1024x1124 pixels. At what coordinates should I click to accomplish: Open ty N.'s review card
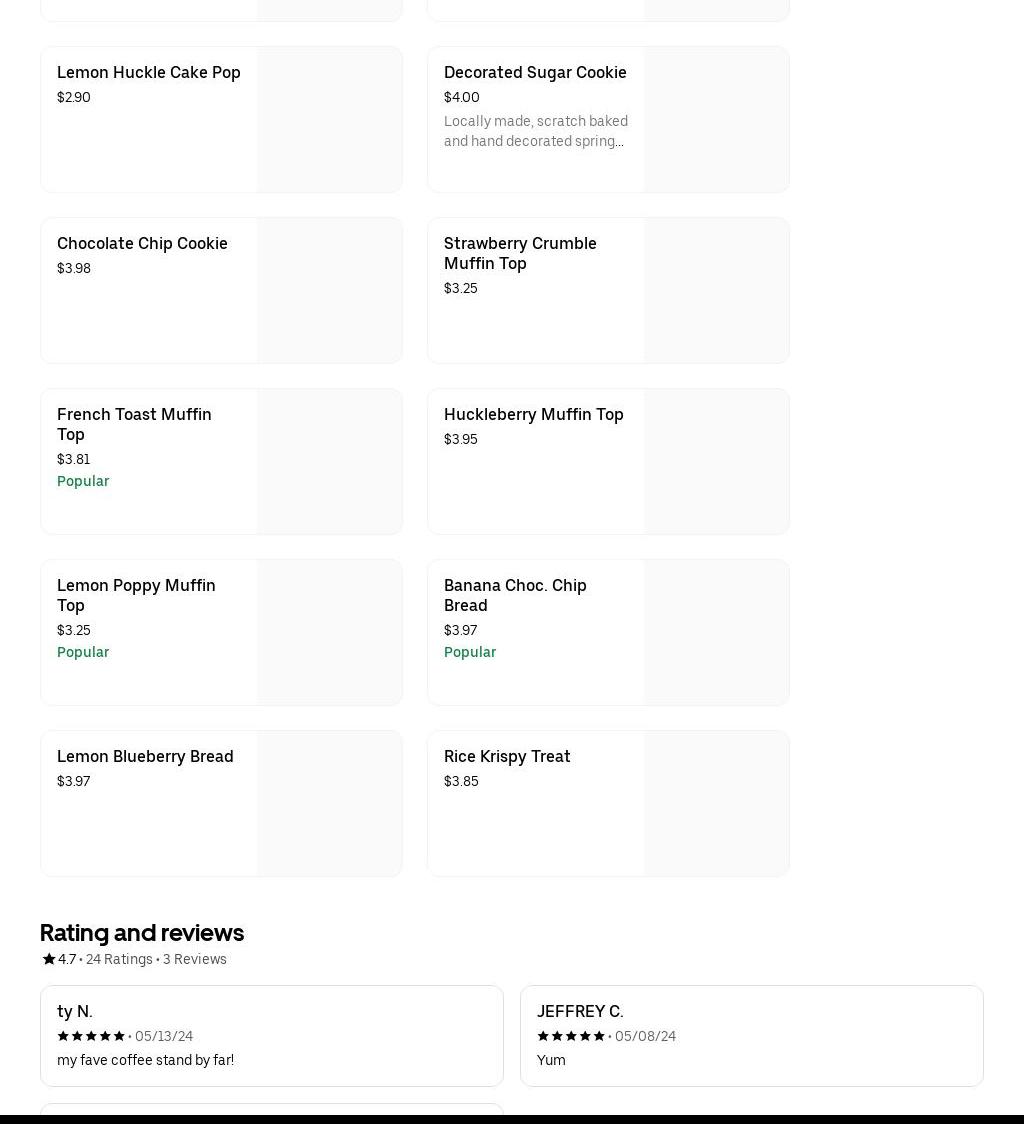271,1036
